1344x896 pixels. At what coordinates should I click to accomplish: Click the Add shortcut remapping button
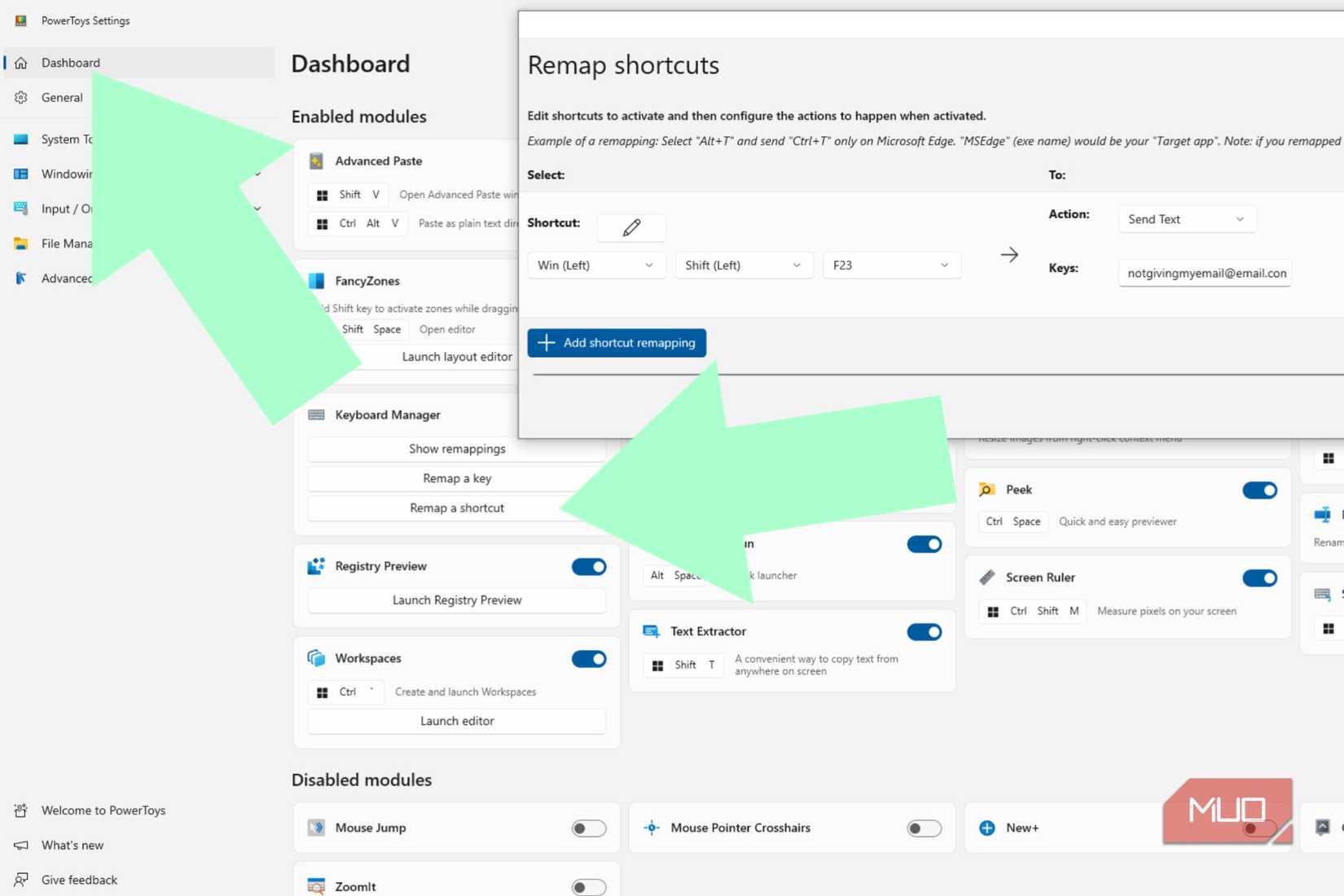[x=617, y=343]
